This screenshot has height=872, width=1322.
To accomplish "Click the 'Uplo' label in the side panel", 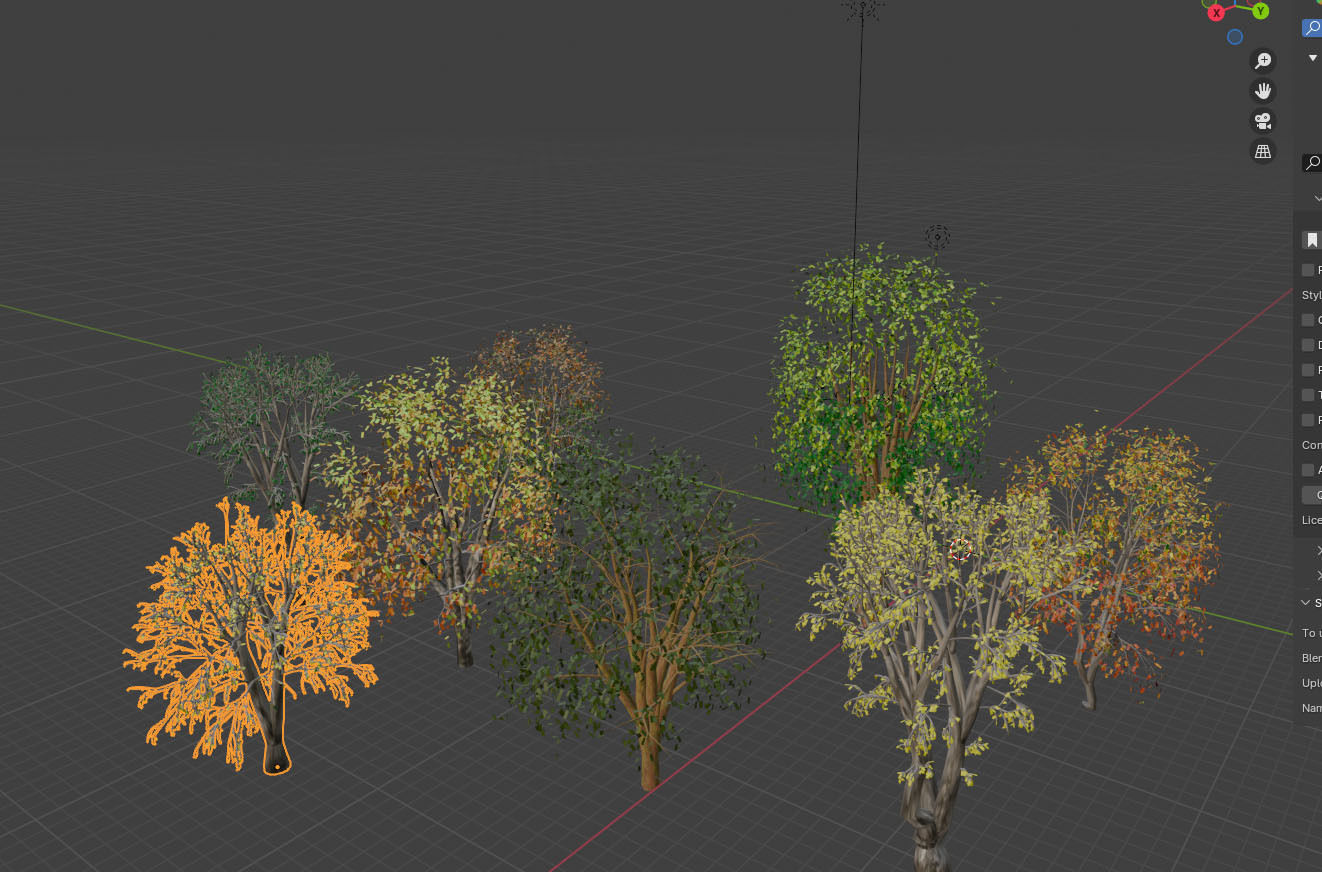I will 1311,683.
